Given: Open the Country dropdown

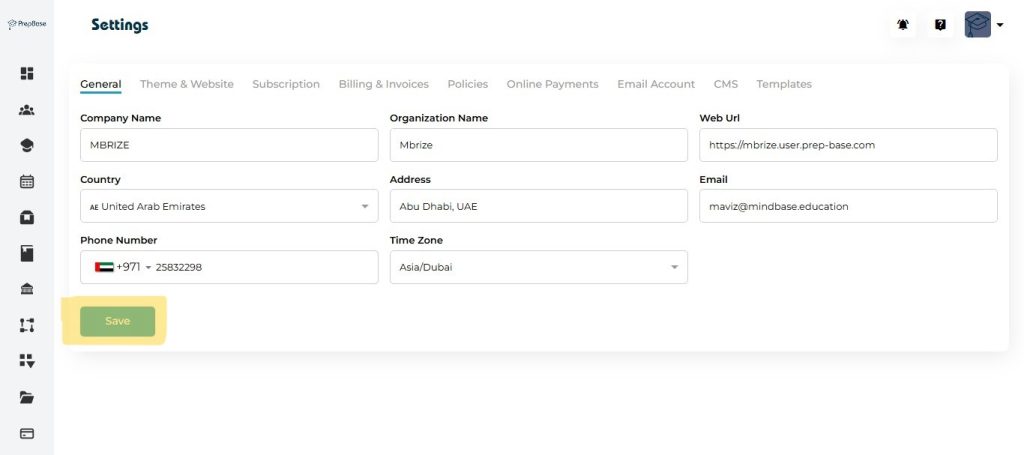Looking at the screenshot, I should [x=228, y=207].
